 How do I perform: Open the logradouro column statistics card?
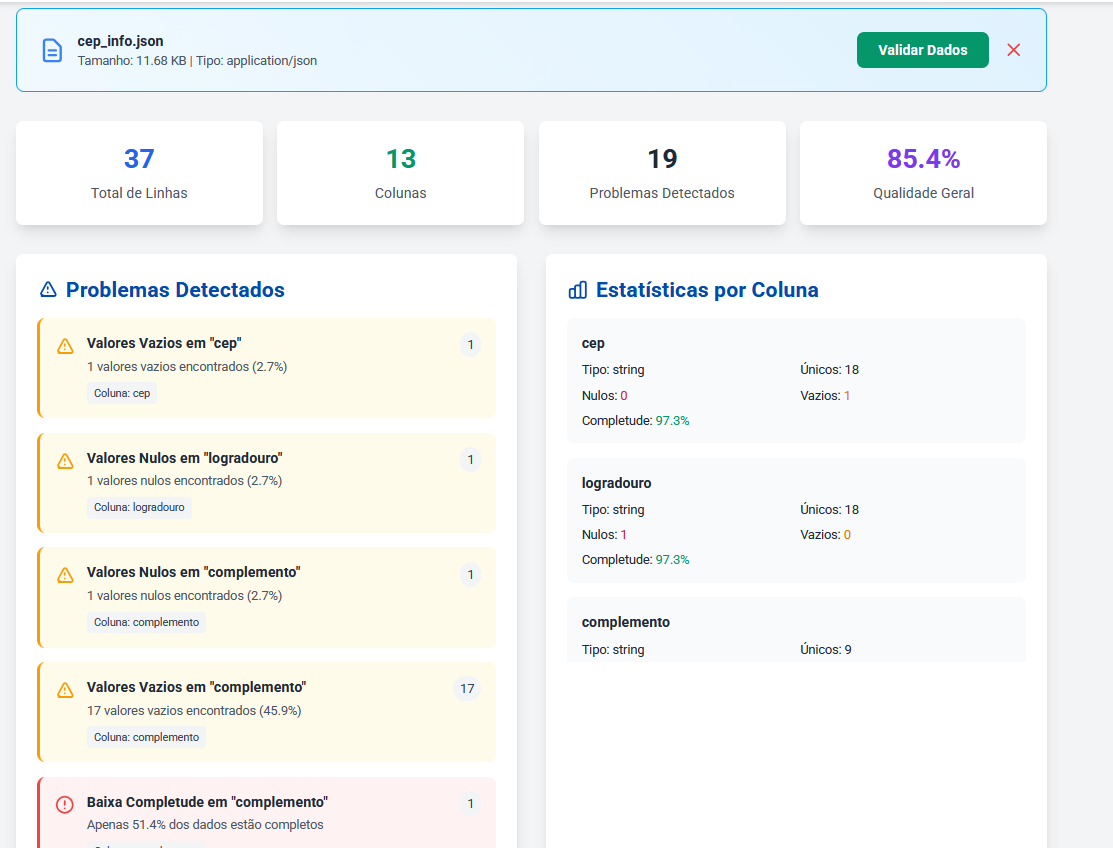point(795,520)
